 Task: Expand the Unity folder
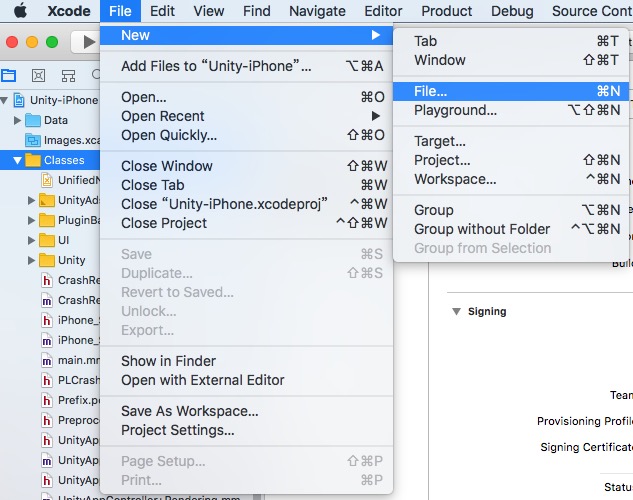pos(31,260)
